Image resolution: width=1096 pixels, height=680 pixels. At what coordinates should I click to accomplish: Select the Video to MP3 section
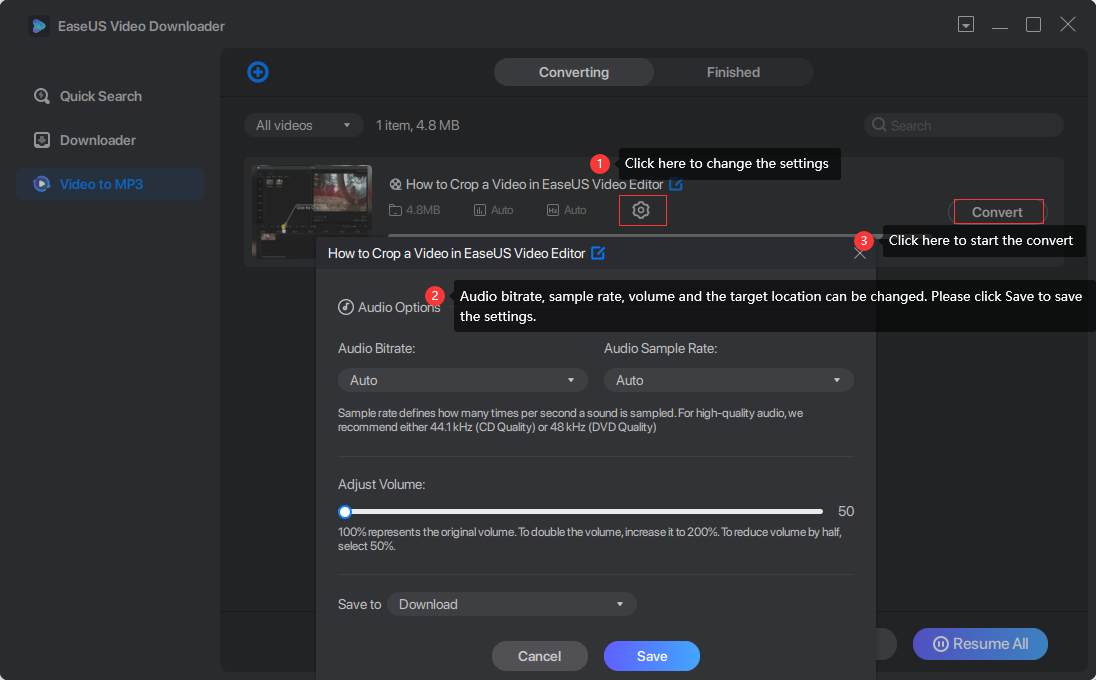[110, 185]
